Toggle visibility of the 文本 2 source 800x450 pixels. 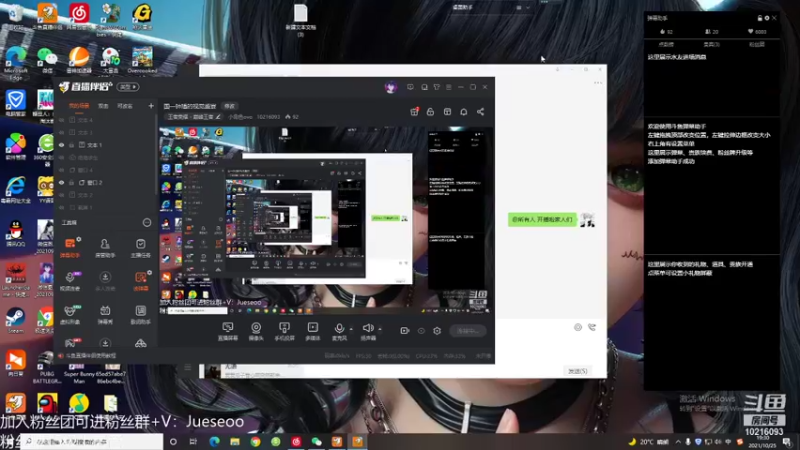(x=62, y=195)
